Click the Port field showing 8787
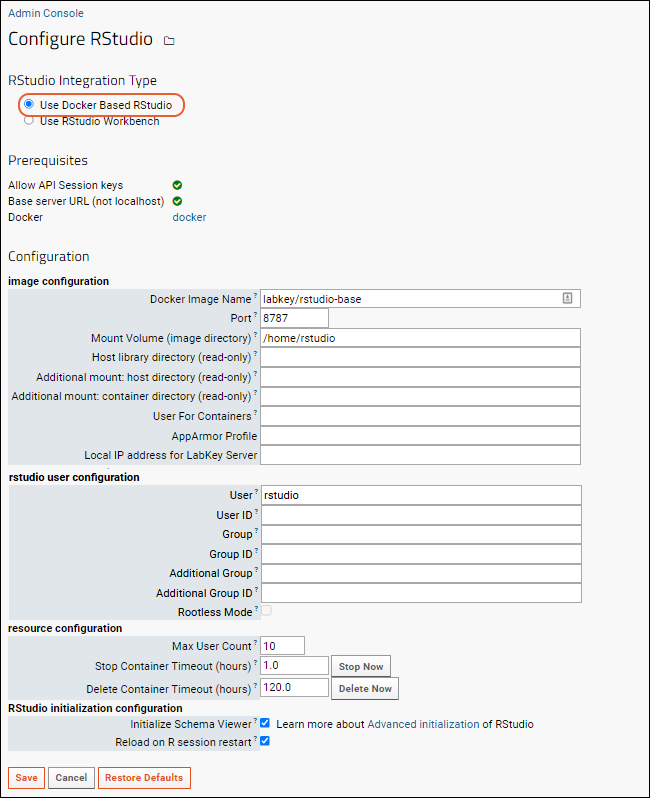Image resolution: width=650 pixels, height=798 pixels. pyautogui.click(x=294, y=318)
